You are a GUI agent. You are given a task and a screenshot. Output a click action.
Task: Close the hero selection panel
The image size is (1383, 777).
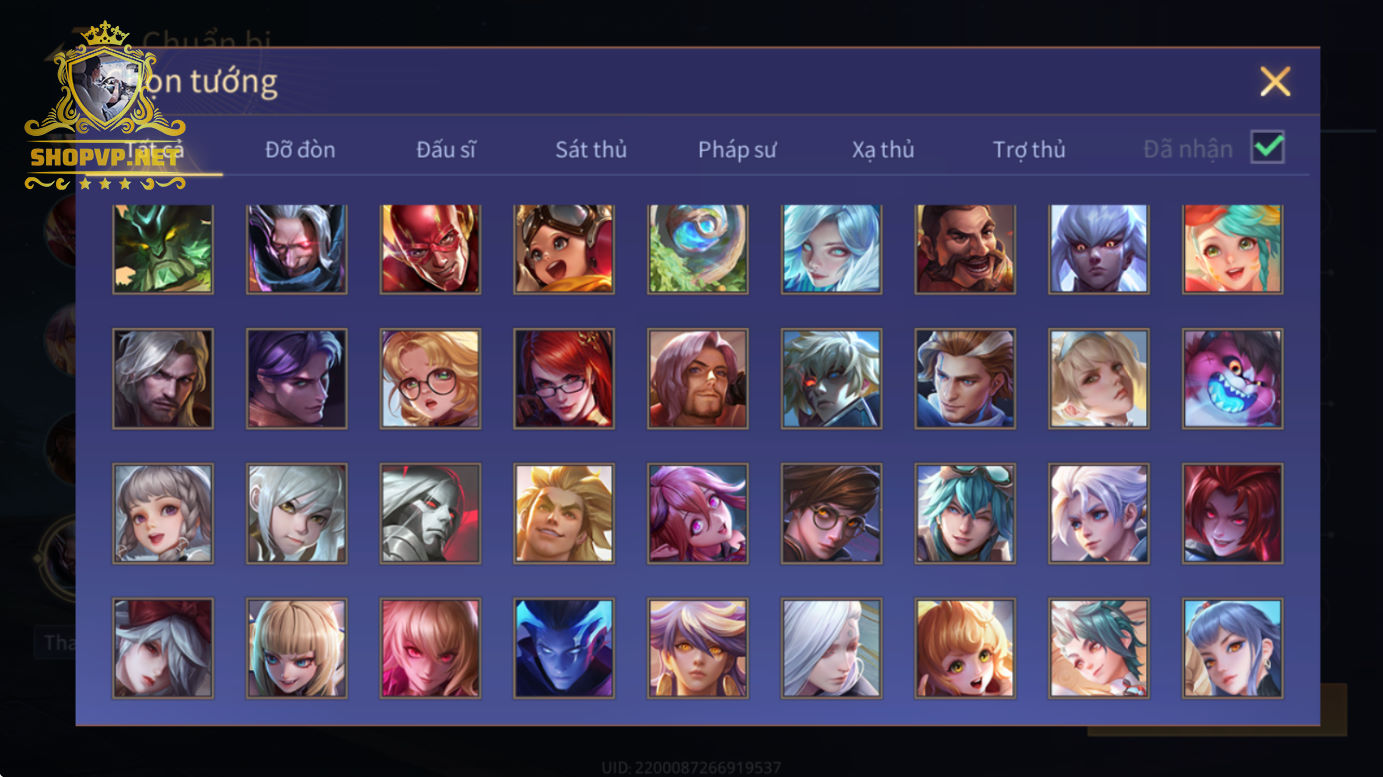(1275, 81)
